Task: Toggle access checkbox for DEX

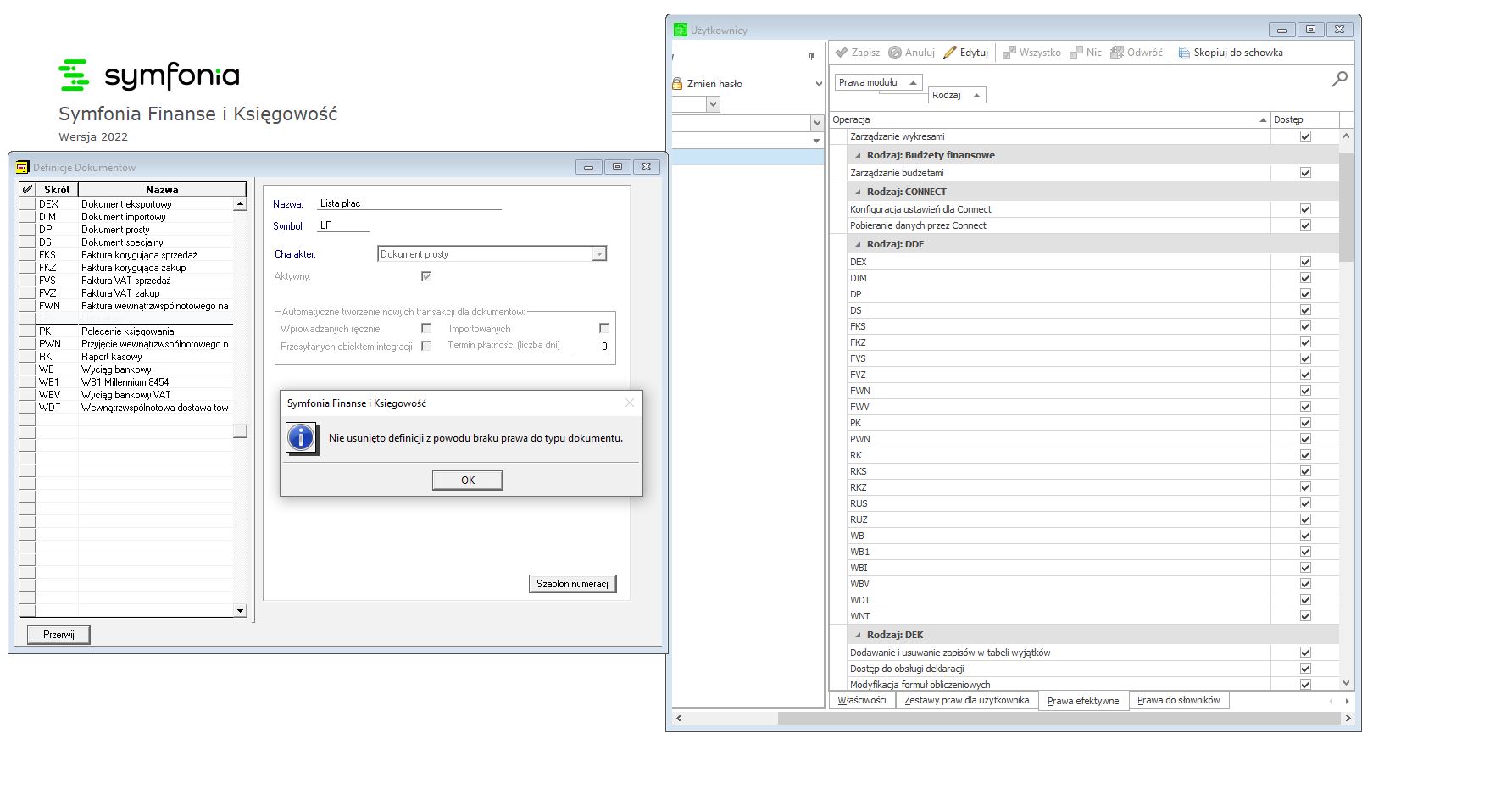Action: [1305, 262]
